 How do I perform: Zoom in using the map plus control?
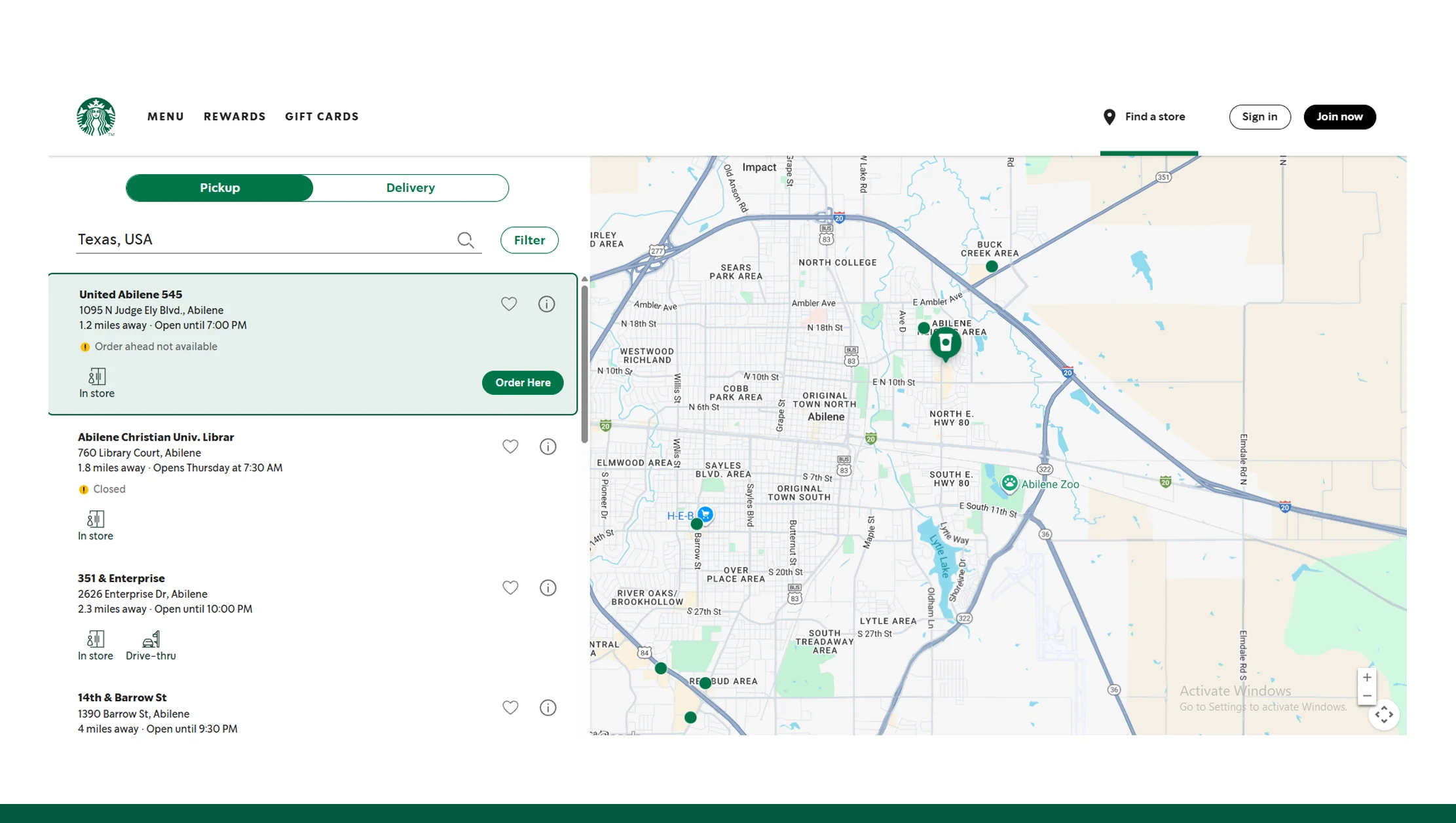coord(1367,677)
